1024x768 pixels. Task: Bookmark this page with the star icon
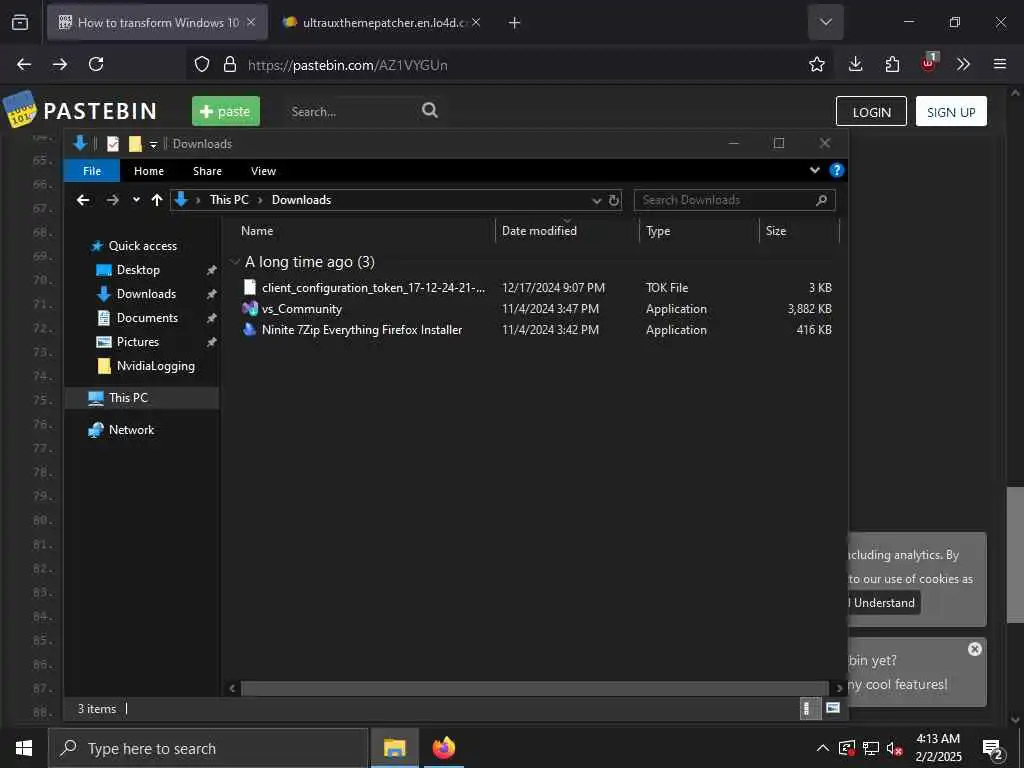[x=816, y=64]
